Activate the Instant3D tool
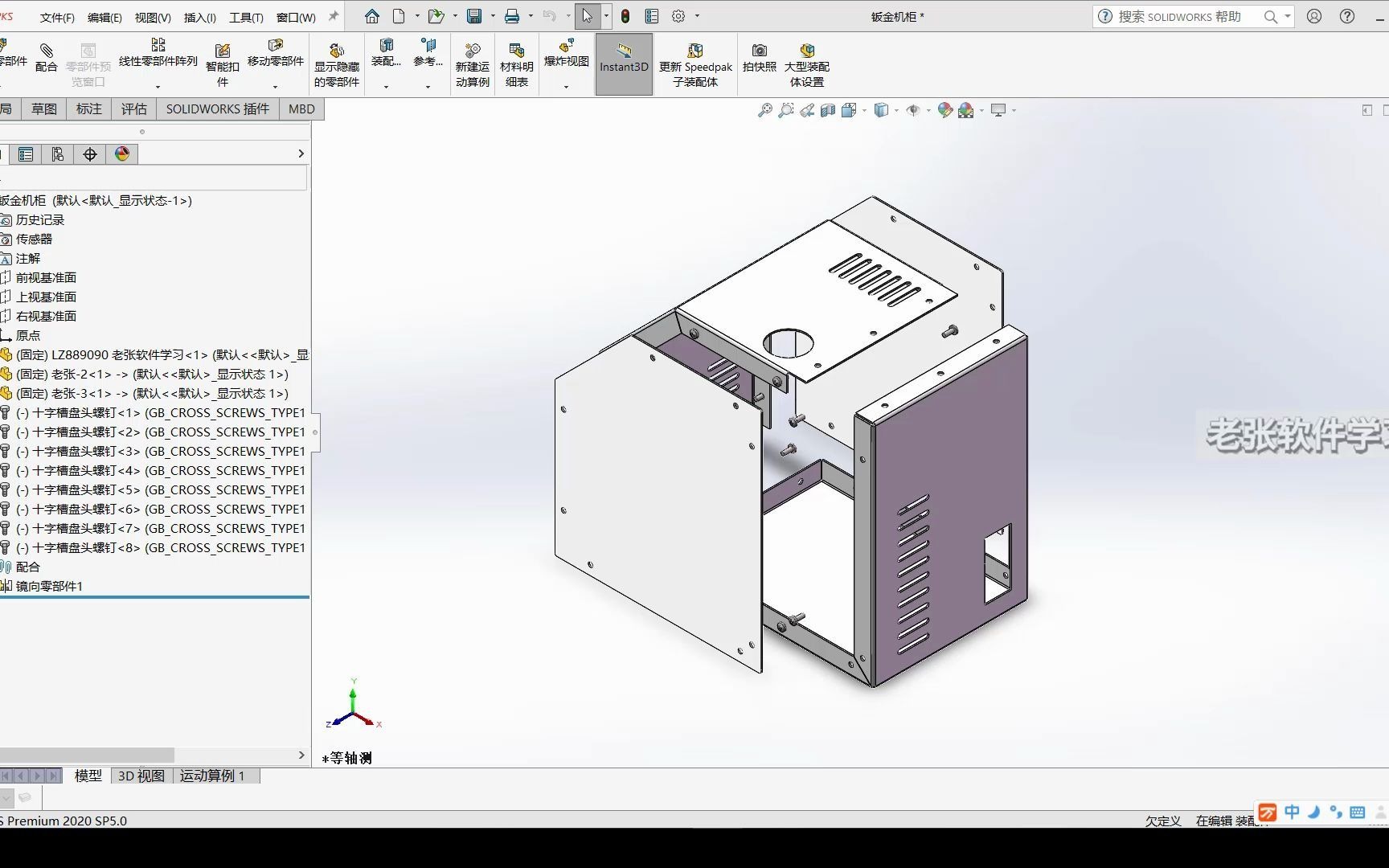The height and width of the screenshot is (868, 1389). pyautogui.click(x=624, y=64)
